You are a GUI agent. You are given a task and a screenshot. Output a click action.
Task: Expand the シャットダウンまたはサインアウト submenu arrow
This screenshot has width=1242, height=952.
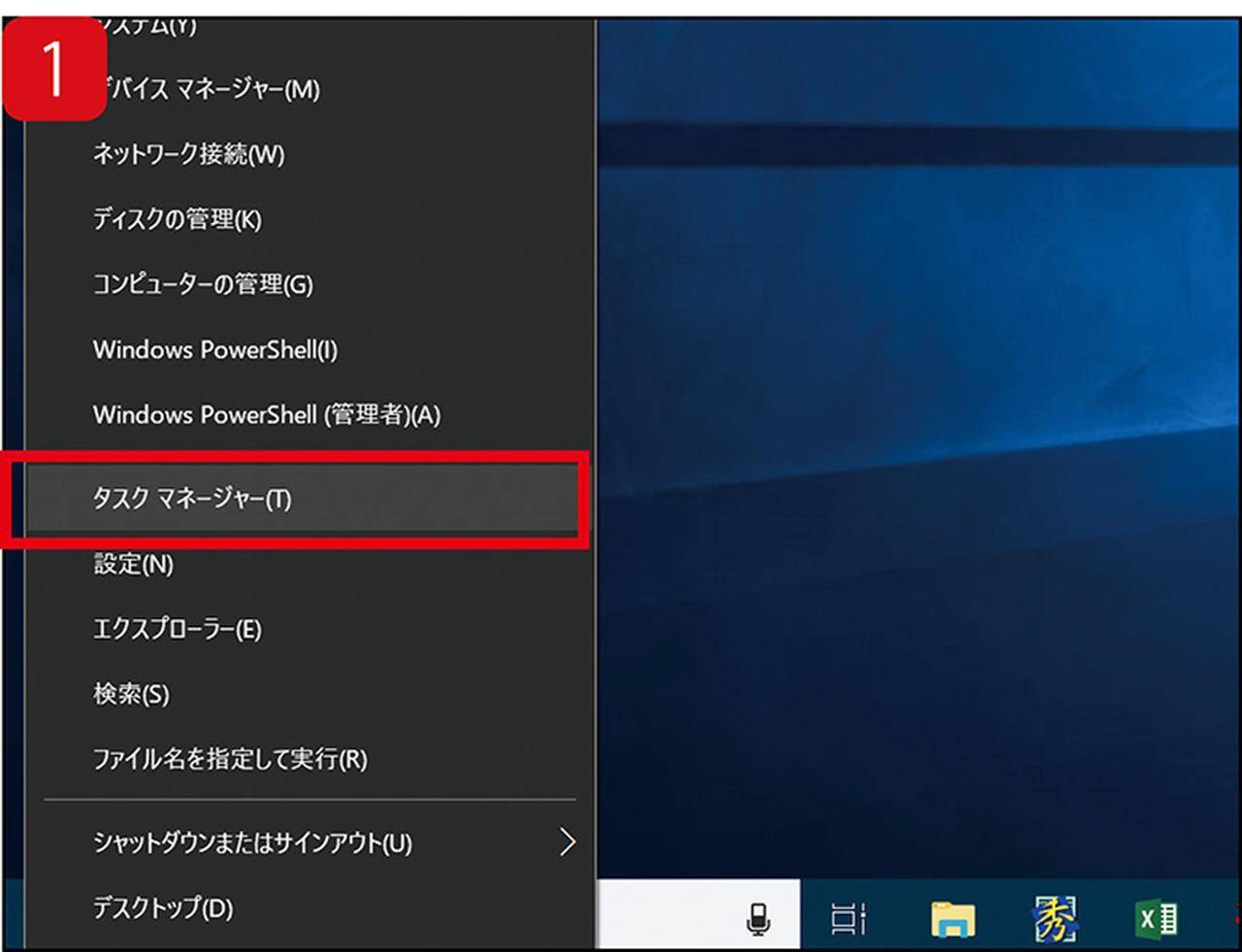pos(568,842)
